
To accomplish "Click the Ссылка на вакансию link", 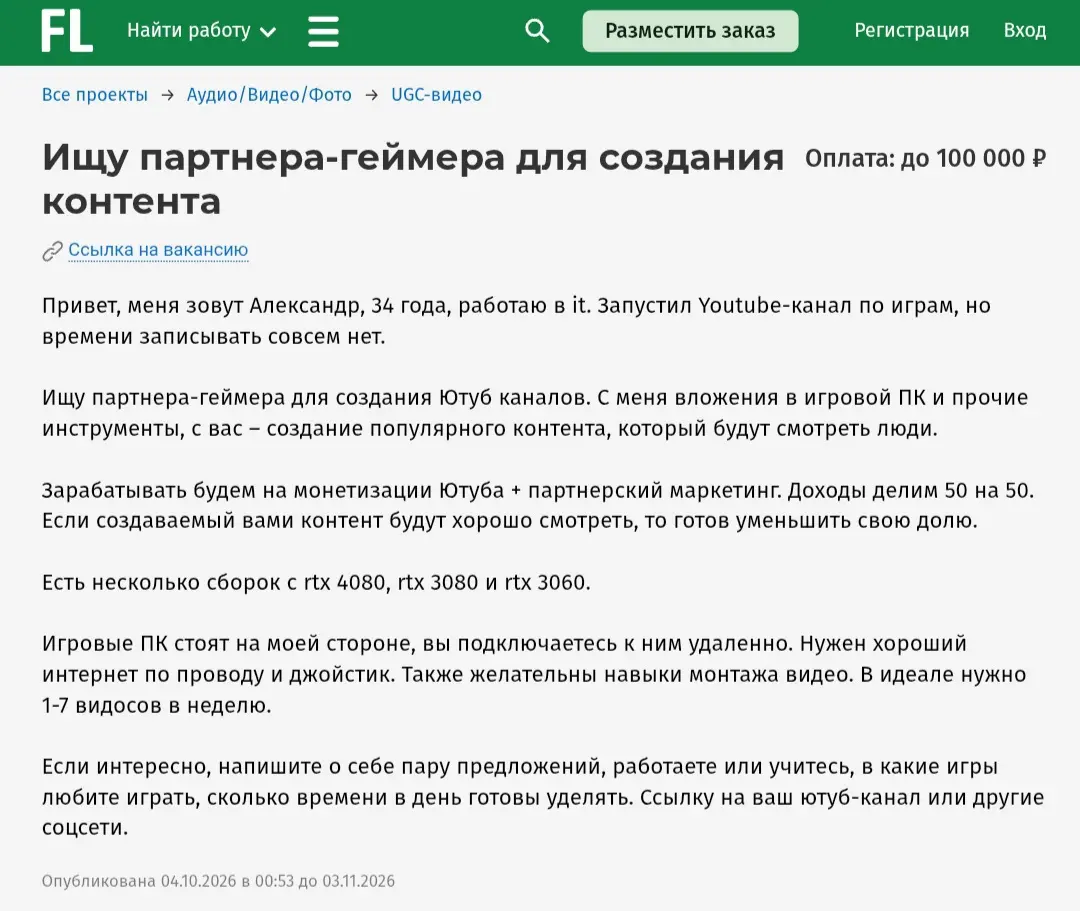I will click(x=158, y=250).
